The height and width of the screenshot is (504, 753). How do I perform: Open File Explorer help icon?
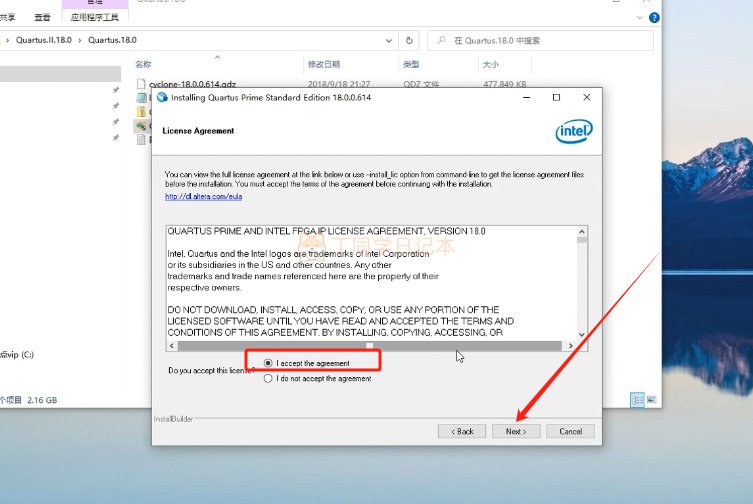tap(654, 18)
